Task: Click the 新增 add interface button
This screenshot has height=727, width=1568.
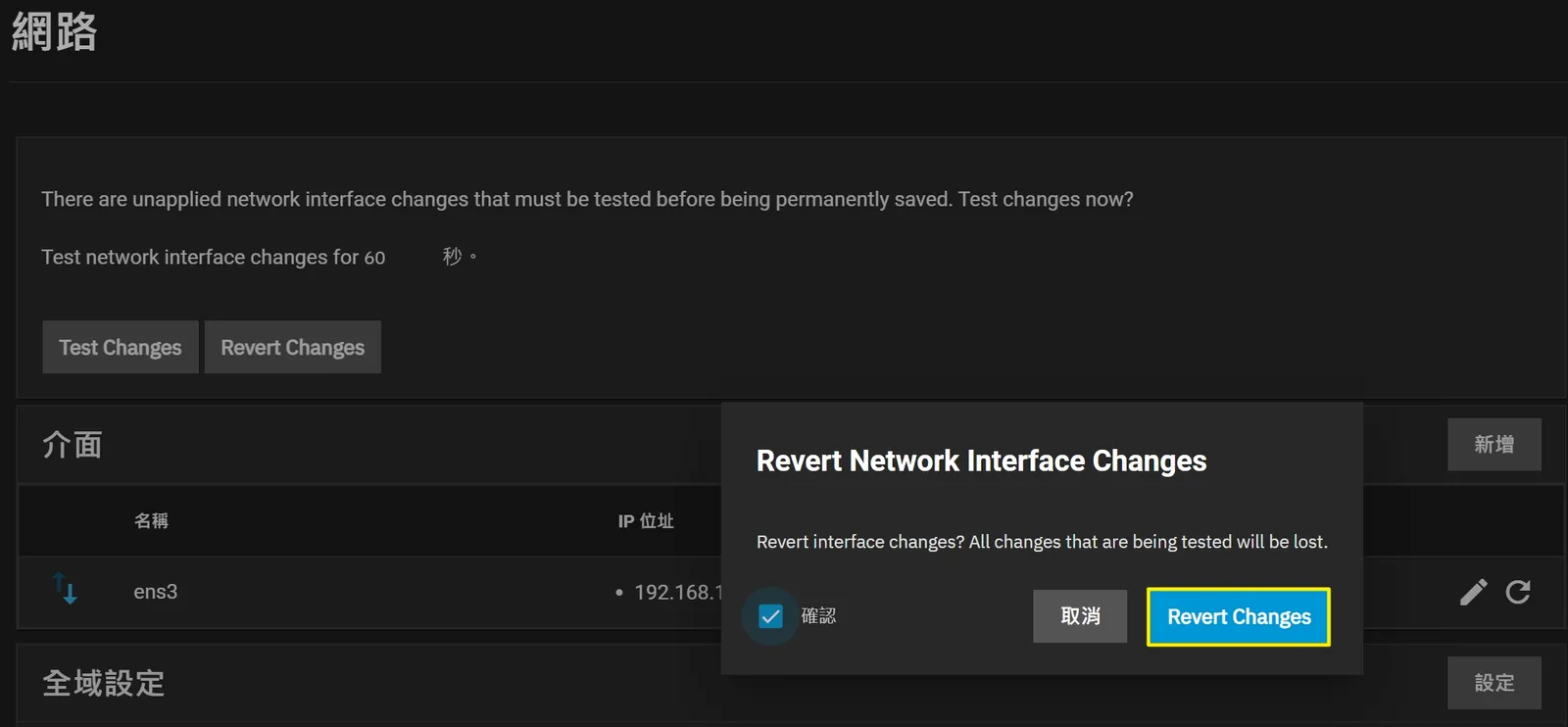Action: coord(1494,445)
